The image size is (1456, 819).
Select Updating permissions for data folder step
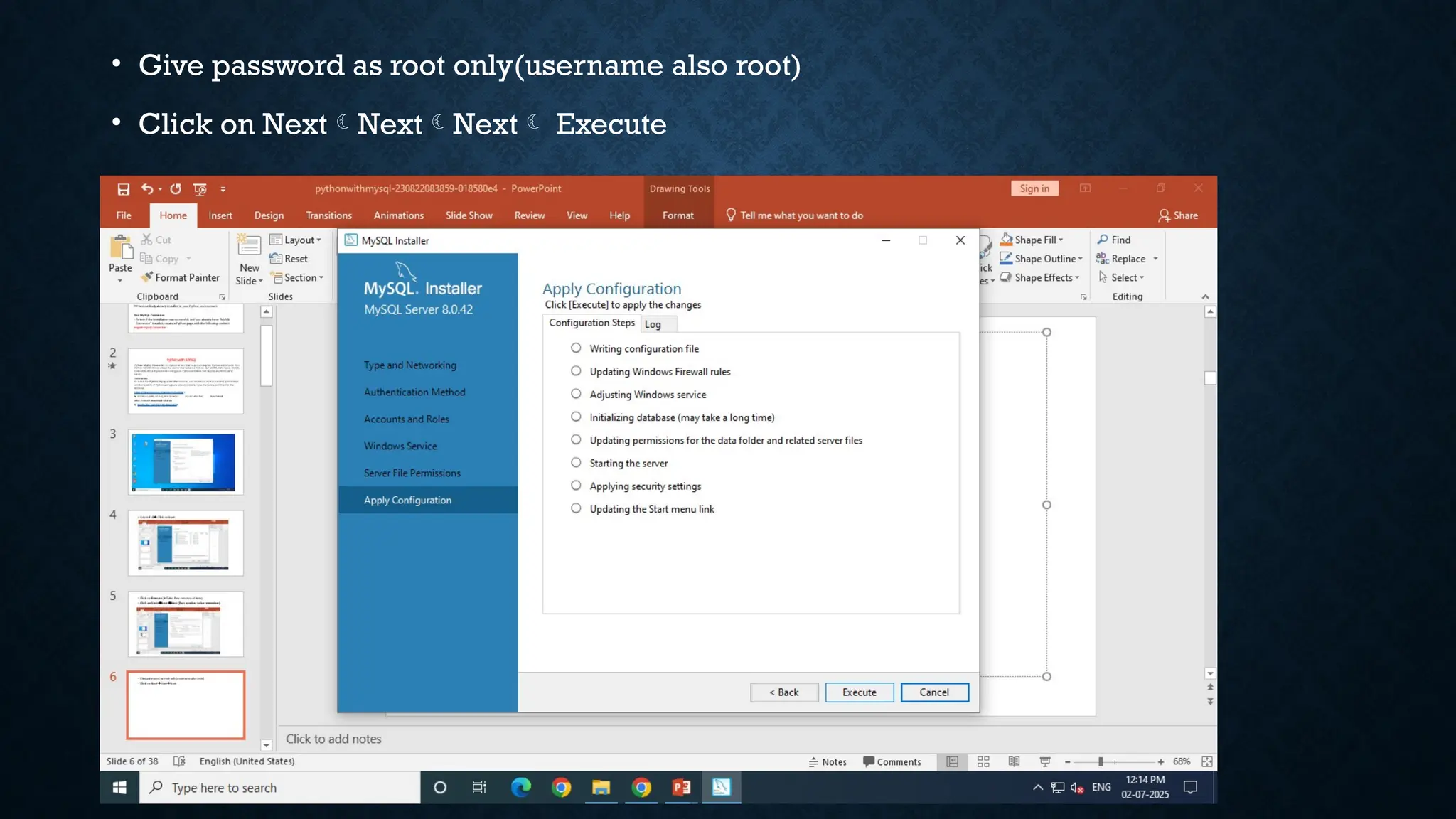click(x=576, y=440)
